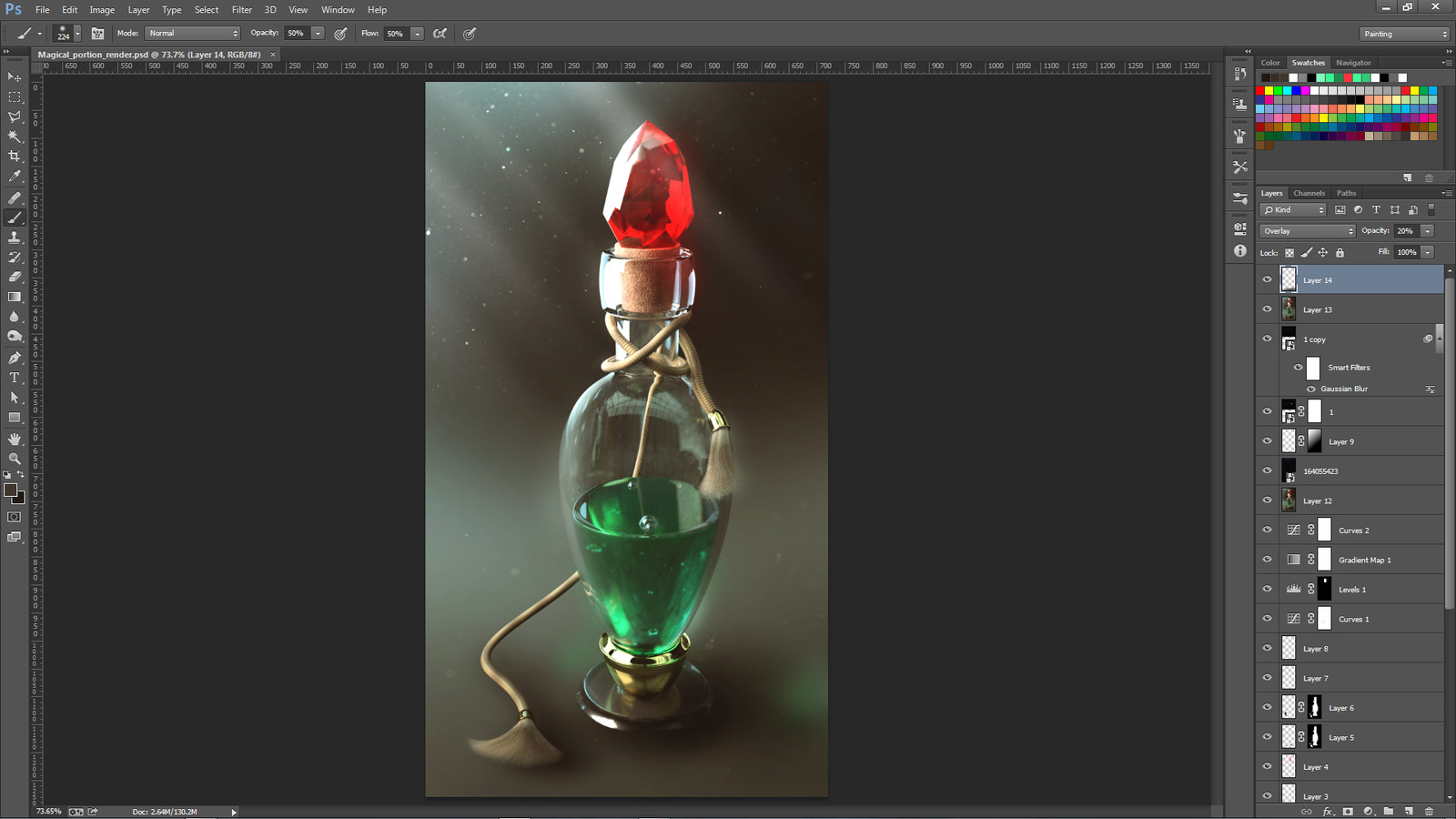Open layer blend mode Overlay dropdown
1456x819 pixels.
1307,231
